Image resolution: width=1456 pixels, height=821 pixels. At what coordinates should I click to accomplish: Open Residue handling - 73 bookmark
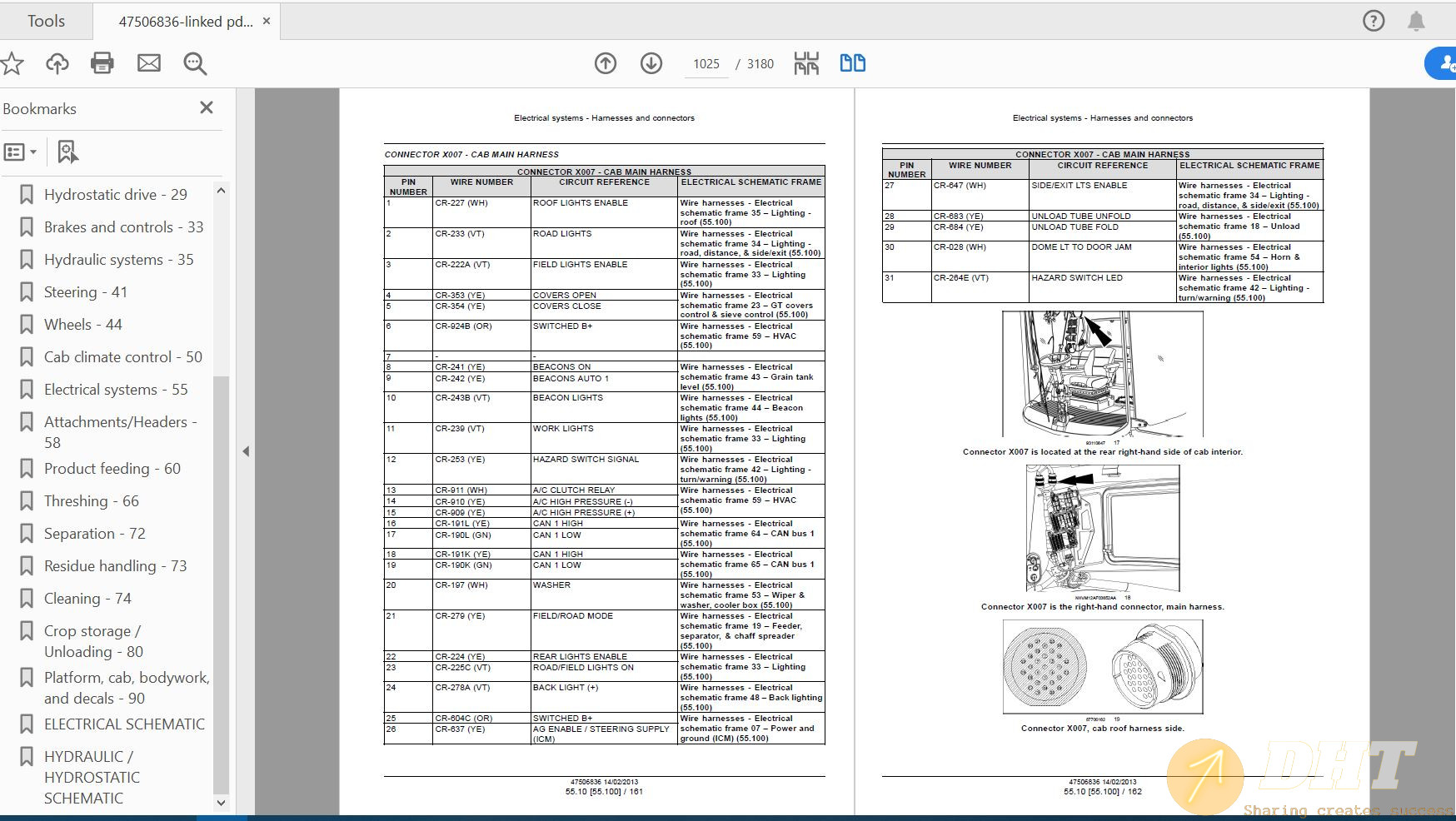pos(116,565)
